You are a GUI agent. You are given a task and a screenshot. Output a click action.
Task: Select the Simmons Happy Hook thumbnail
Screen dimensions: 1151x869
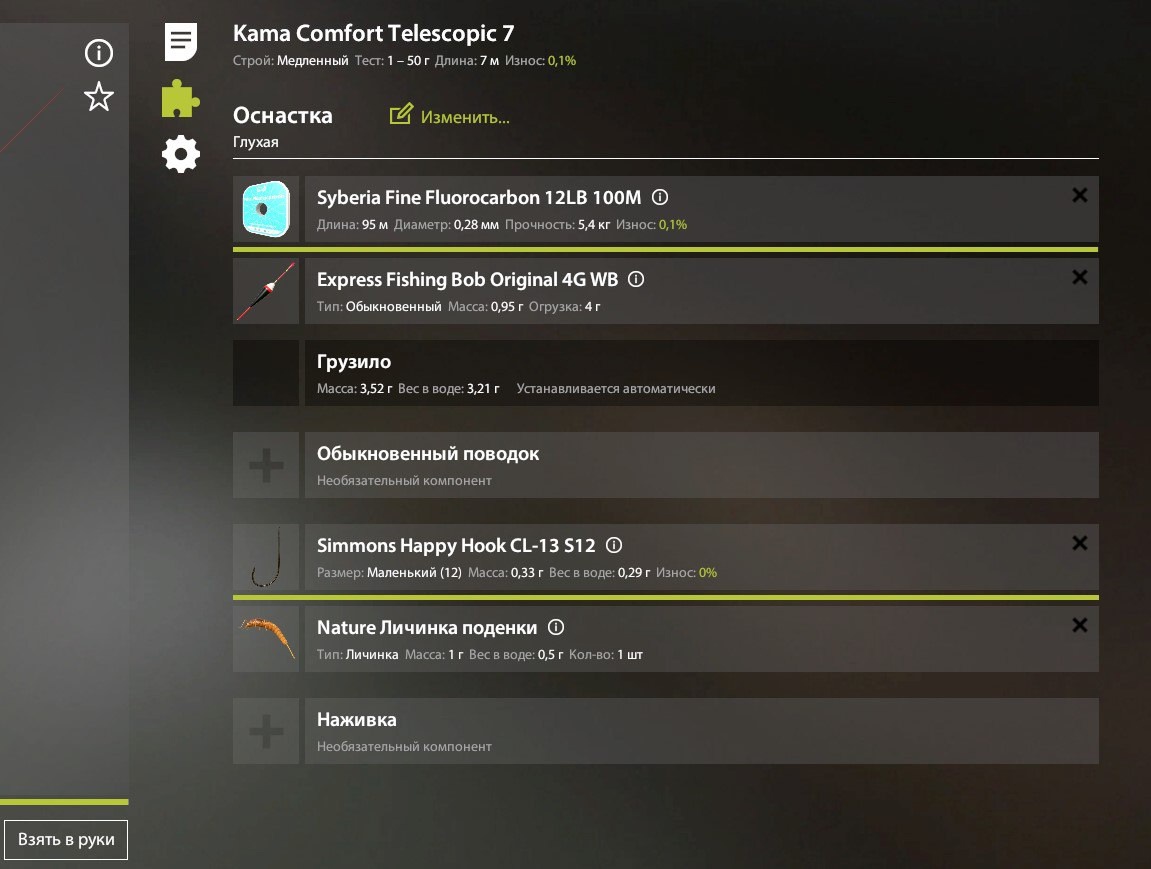point(266,557)
